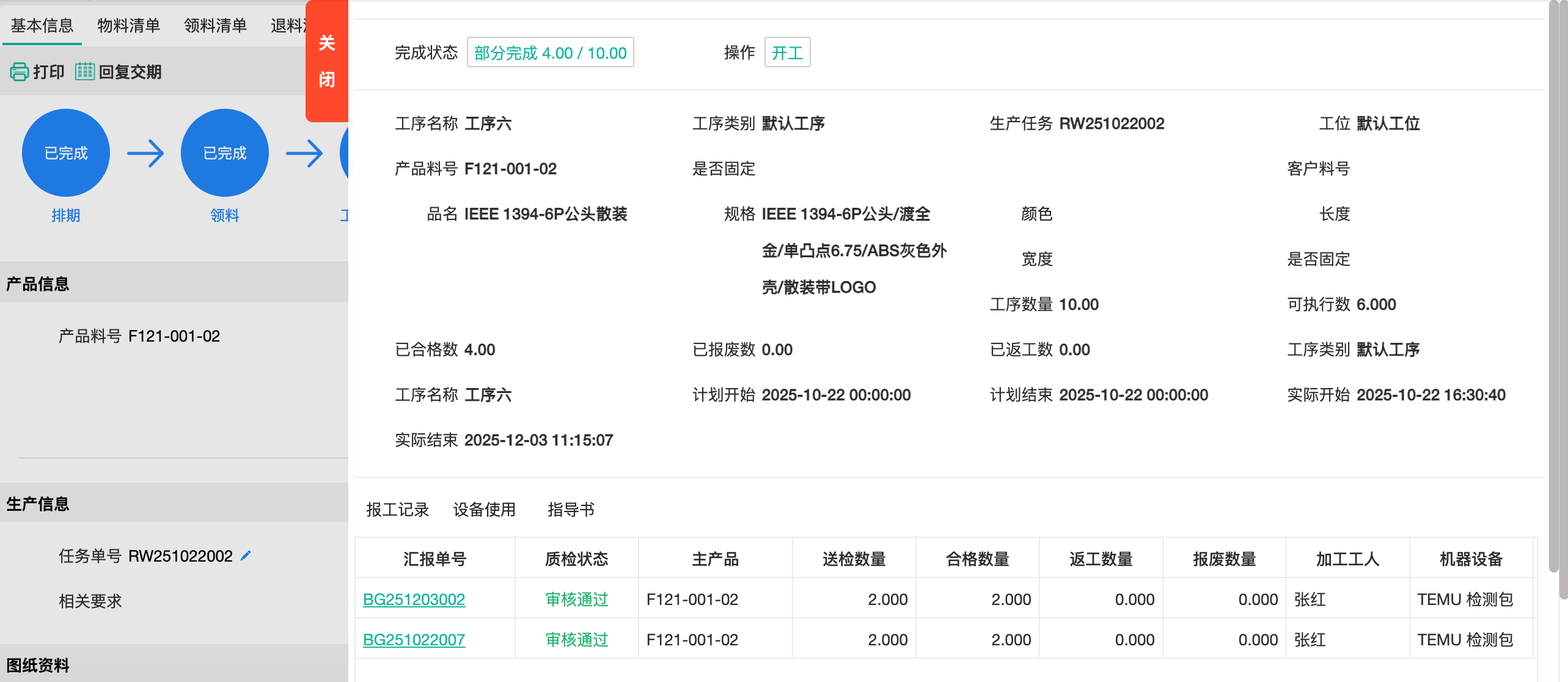The height and width of the screenshot is (682, 1568).
Task: Click the 部分完成 4.00 / 10.00 status button
Action: click(550, 53)
